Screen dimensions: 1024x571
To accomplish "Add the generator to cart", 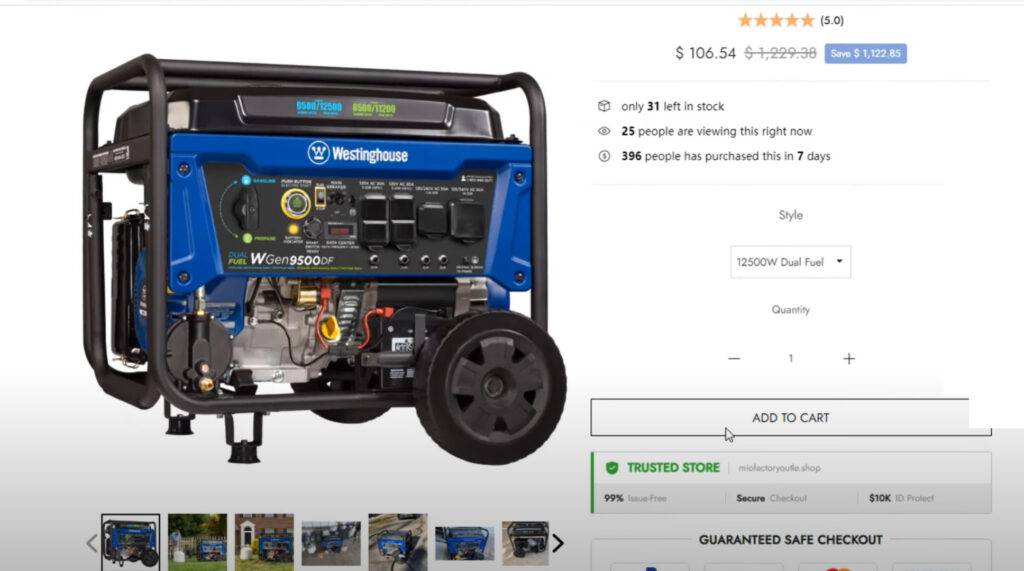I will point(790,417).
